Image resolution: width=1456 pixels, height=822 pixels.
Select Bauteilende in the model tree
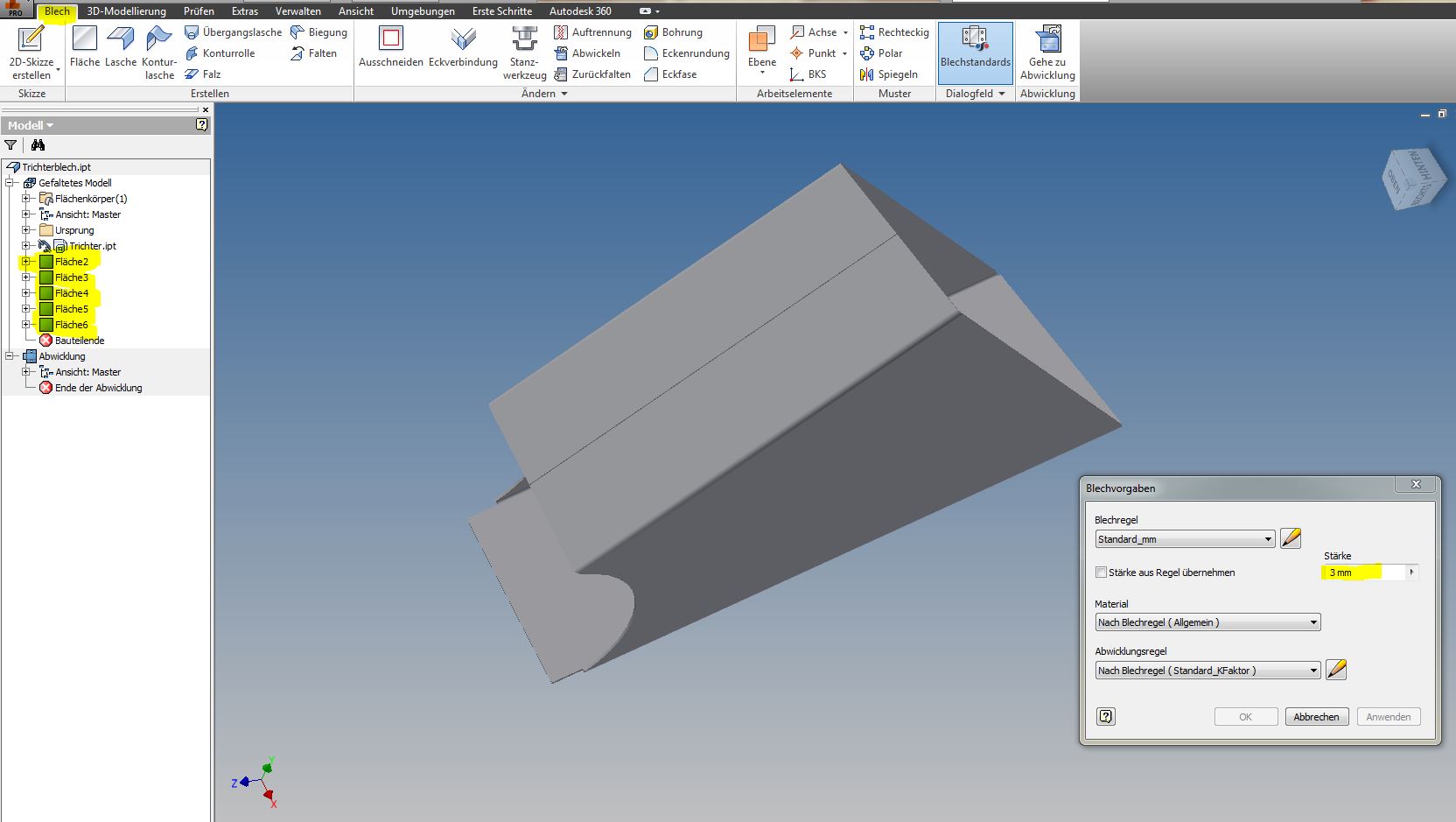80,341
